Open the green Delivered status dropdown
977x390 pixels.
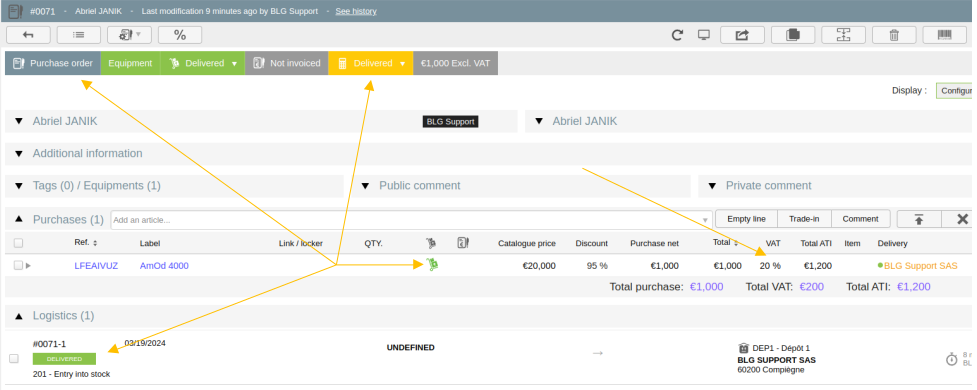[x=203, y=63]
